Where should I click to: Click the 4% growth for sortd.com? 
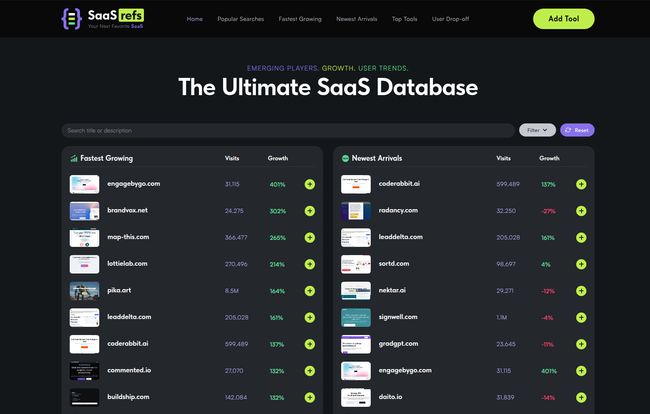(x=546, y=264)
